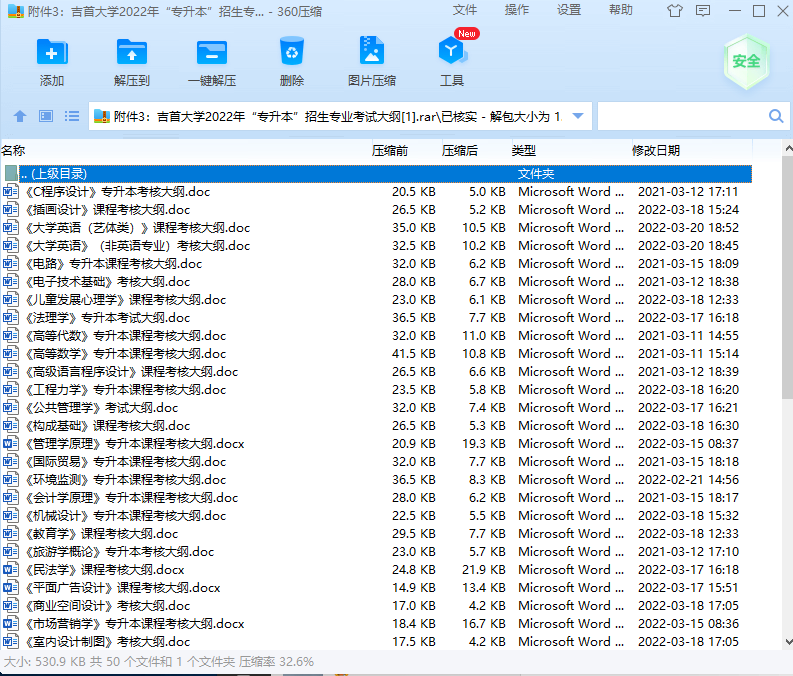The height and width of the screenshot is (676, 793).
Task: Open the 工具 (Tools) icon marked New
Action: click(452, 61)
